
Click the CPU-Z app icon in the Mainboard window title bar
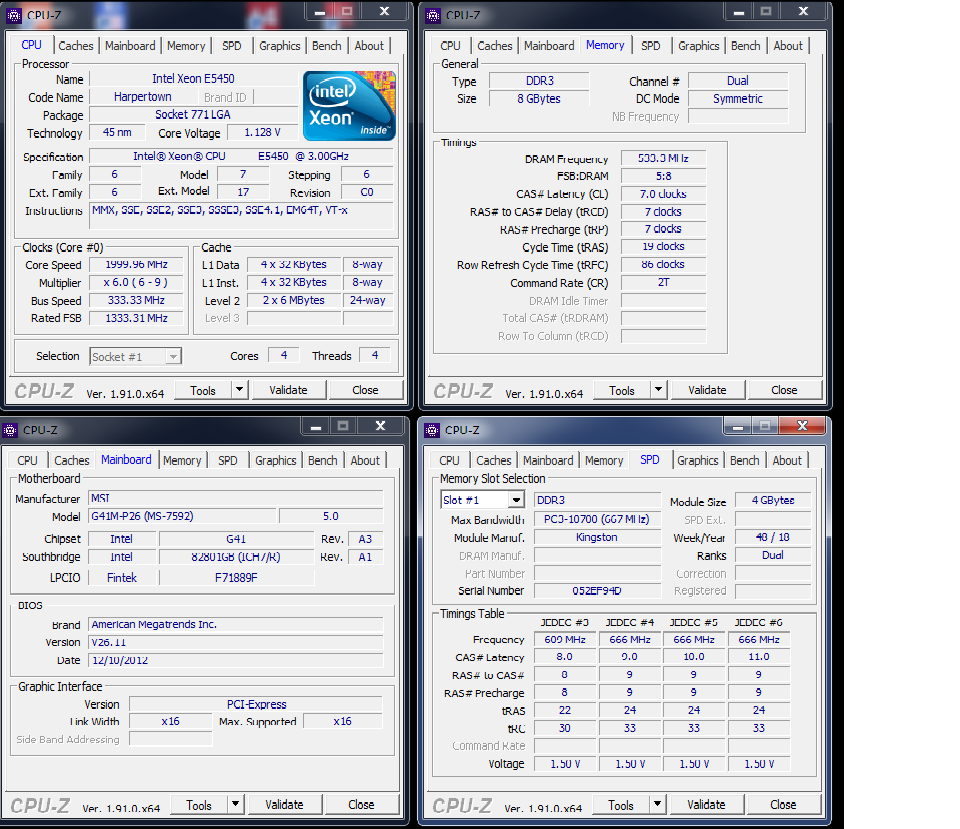pyautogui.click(x=10, y=430)
